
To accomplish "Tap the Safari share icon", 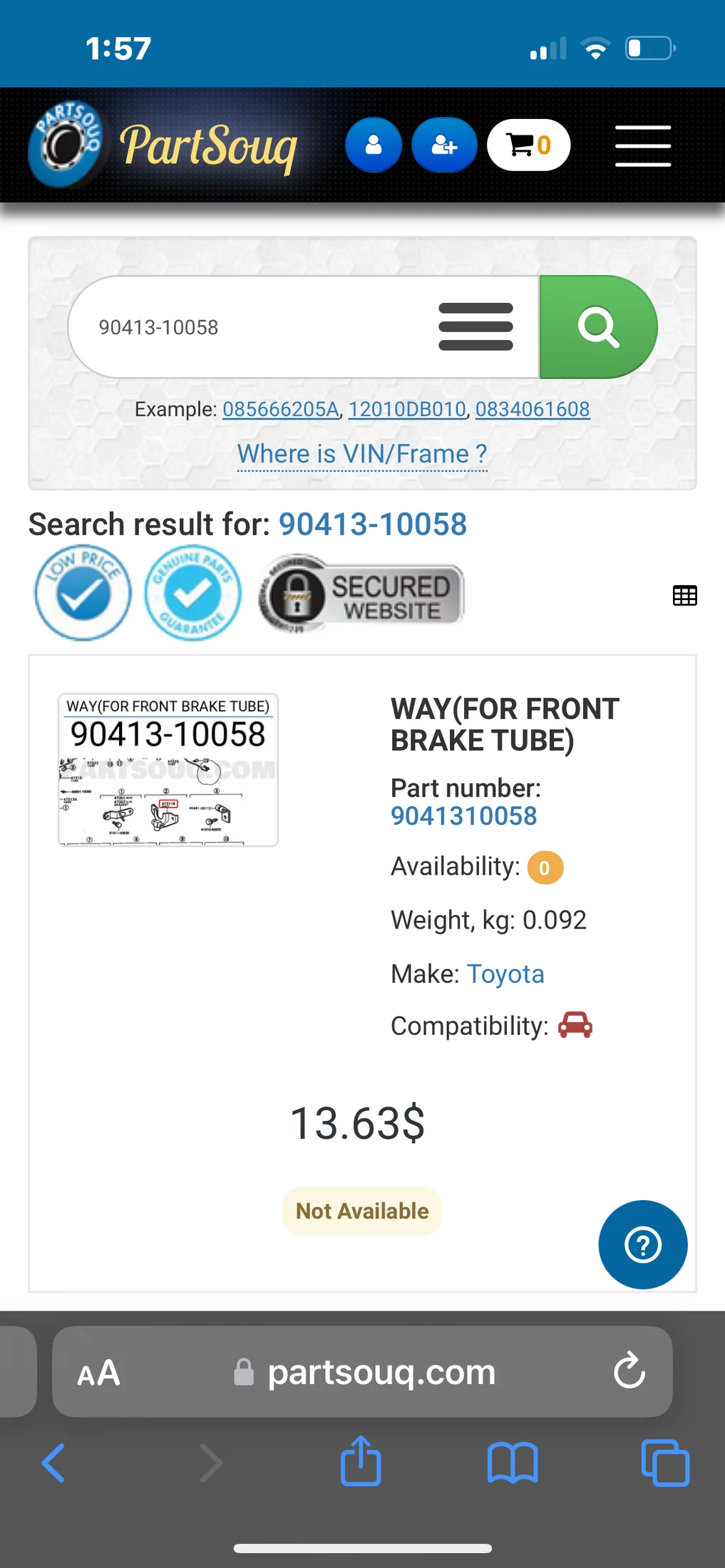I will 361,1460.
